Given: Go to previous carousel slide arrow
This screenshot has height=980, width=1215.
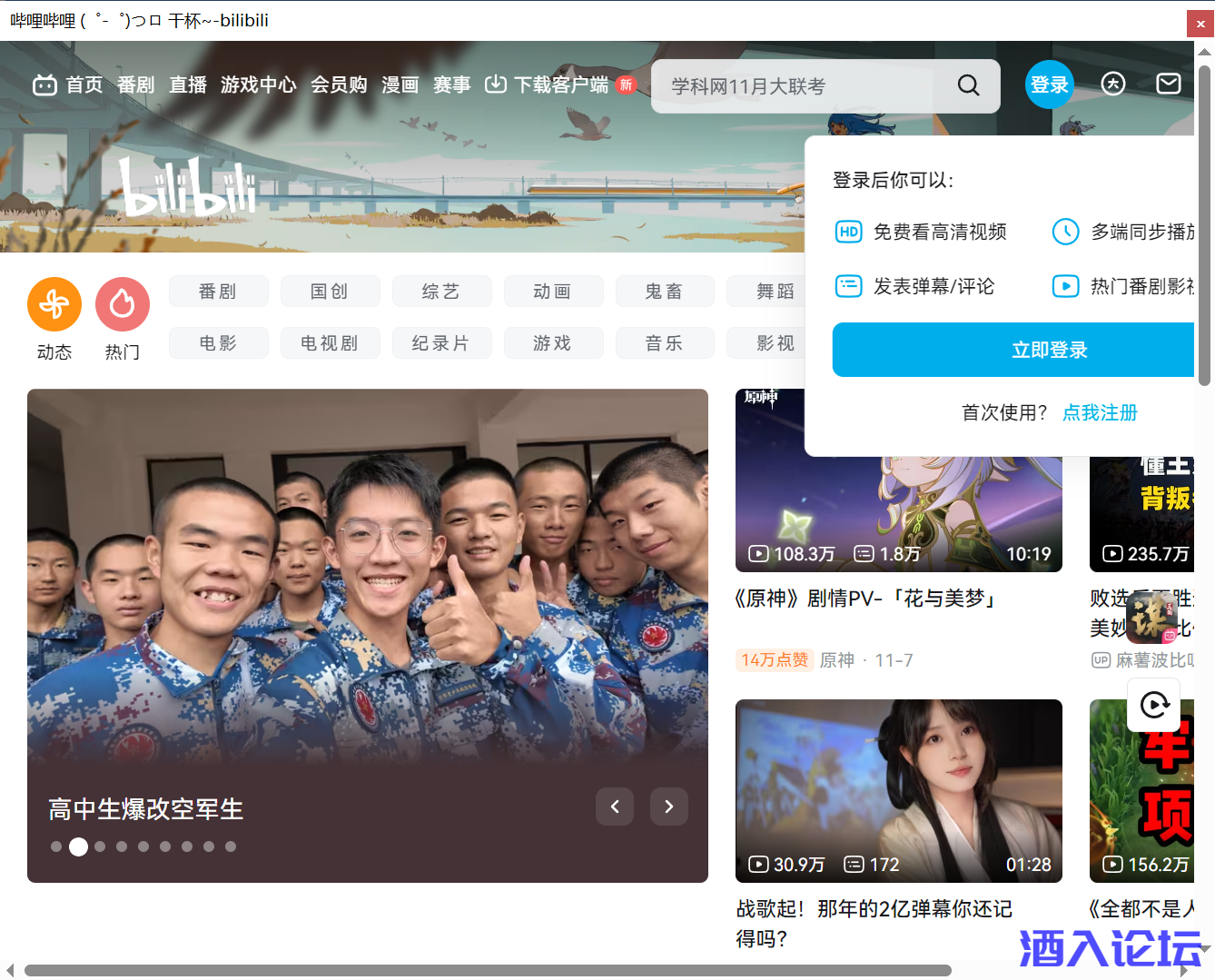Looking at the screenshot, I should tap(615, 807).
